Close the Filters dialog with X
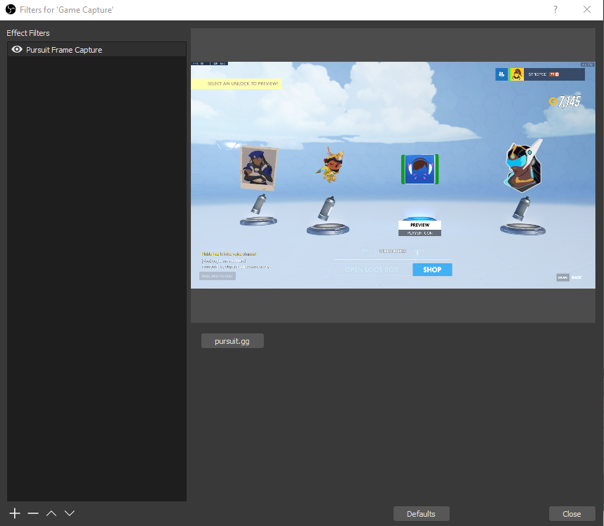 (587, 9)
